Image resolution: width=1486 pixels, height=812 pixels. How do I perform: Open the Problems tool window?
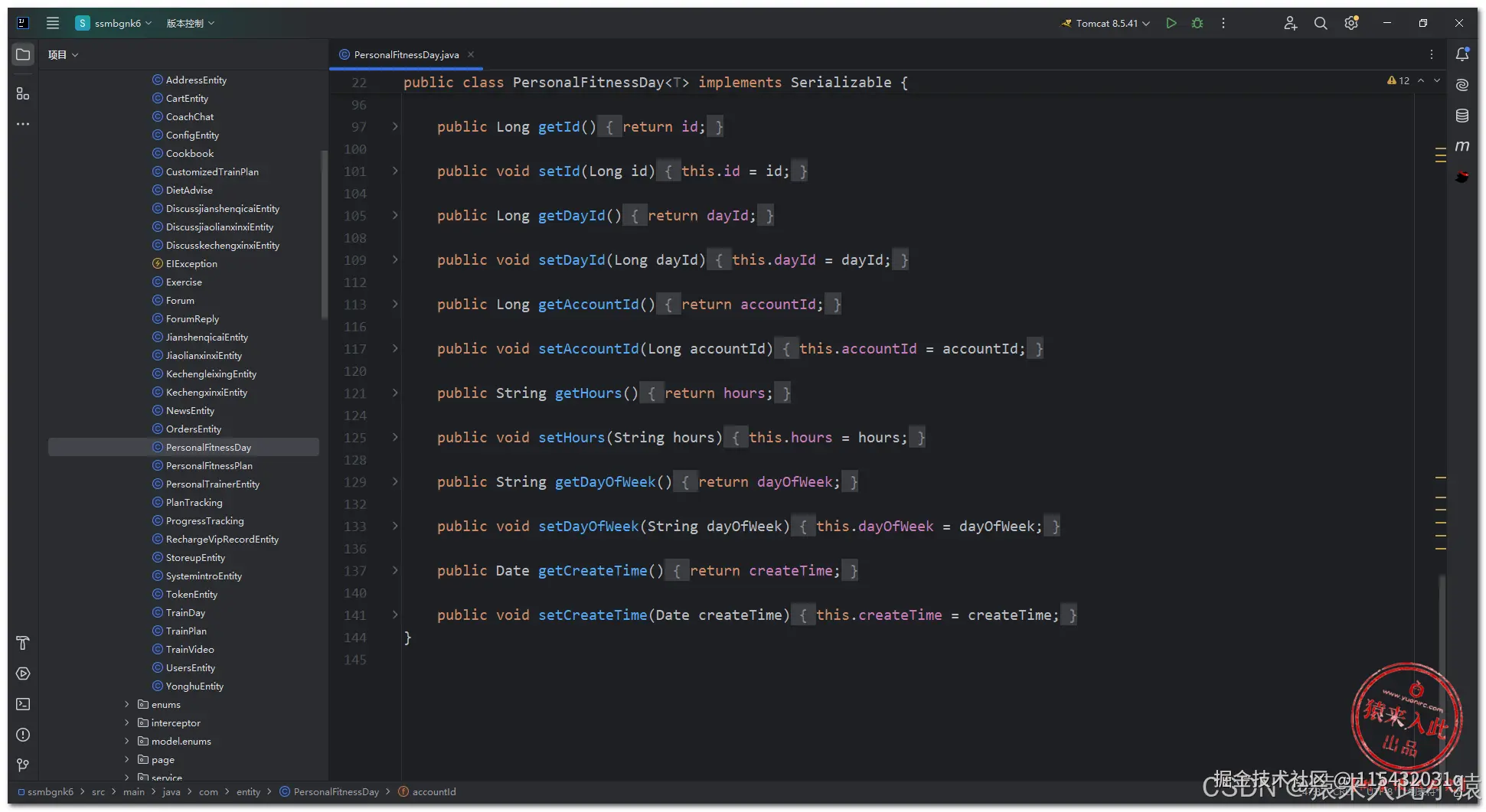(23, 735)
